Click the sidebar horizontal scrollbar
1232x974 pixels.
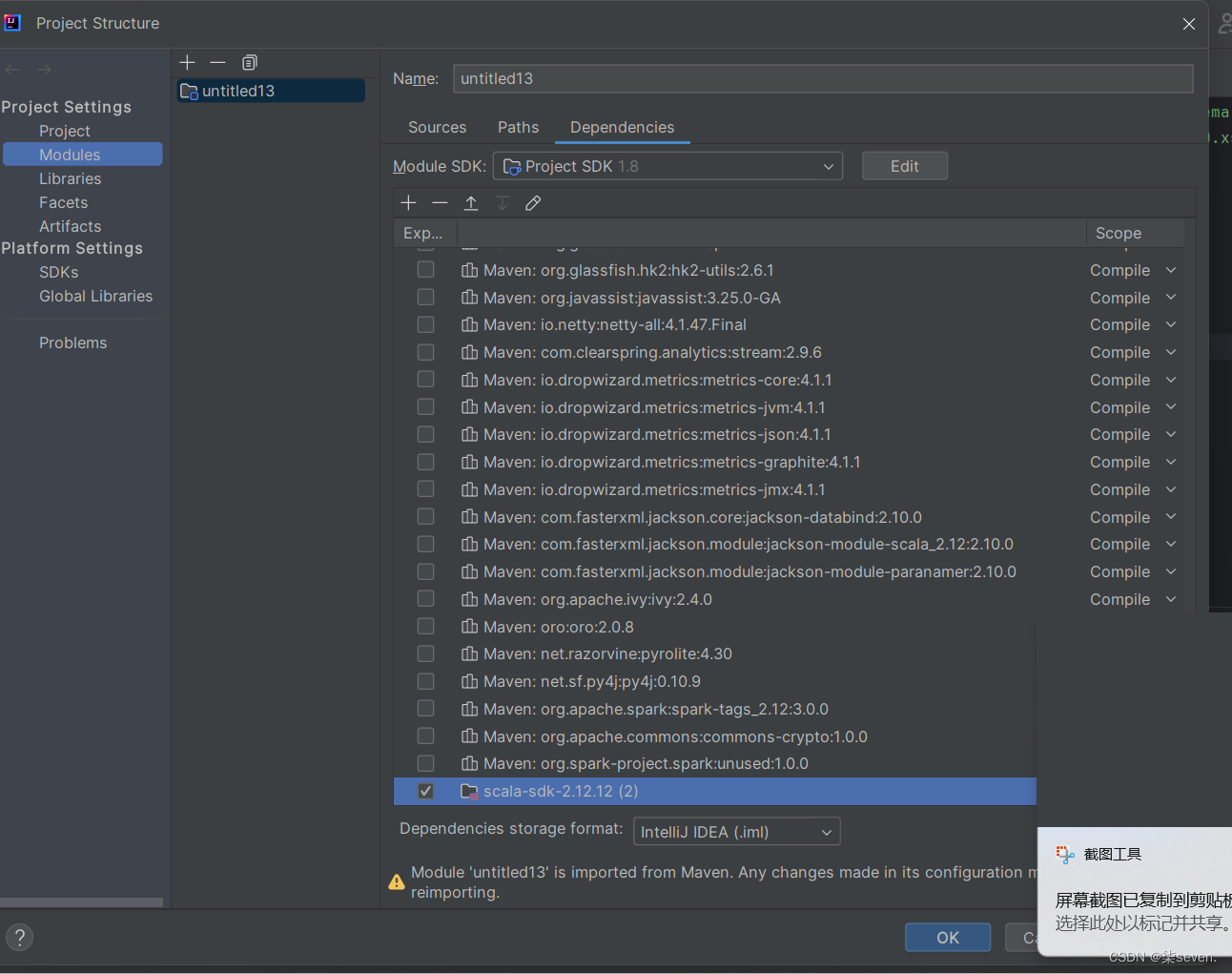(81, 901)
